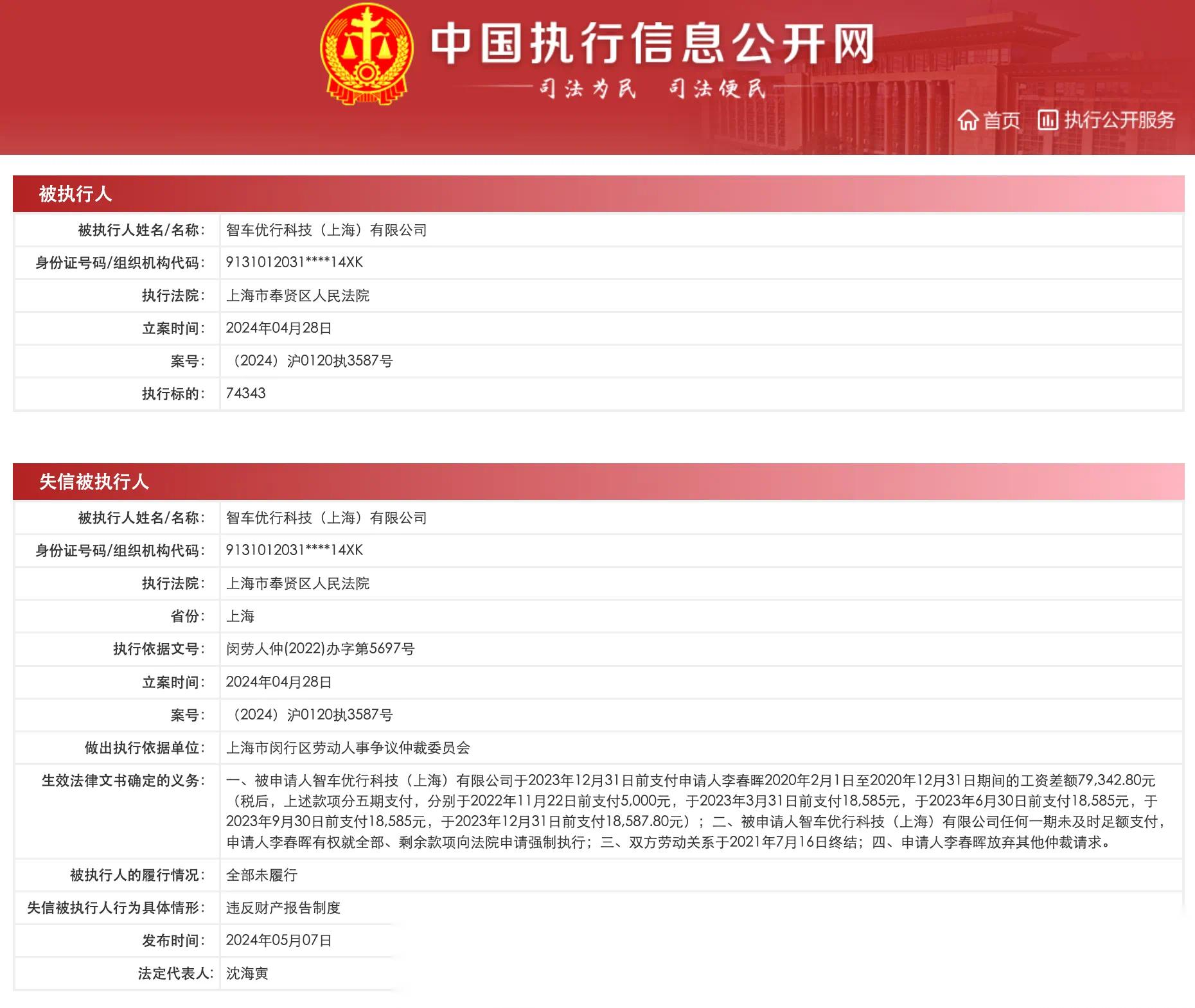Click the 被执行人的履行情况 label

(137, 875)
